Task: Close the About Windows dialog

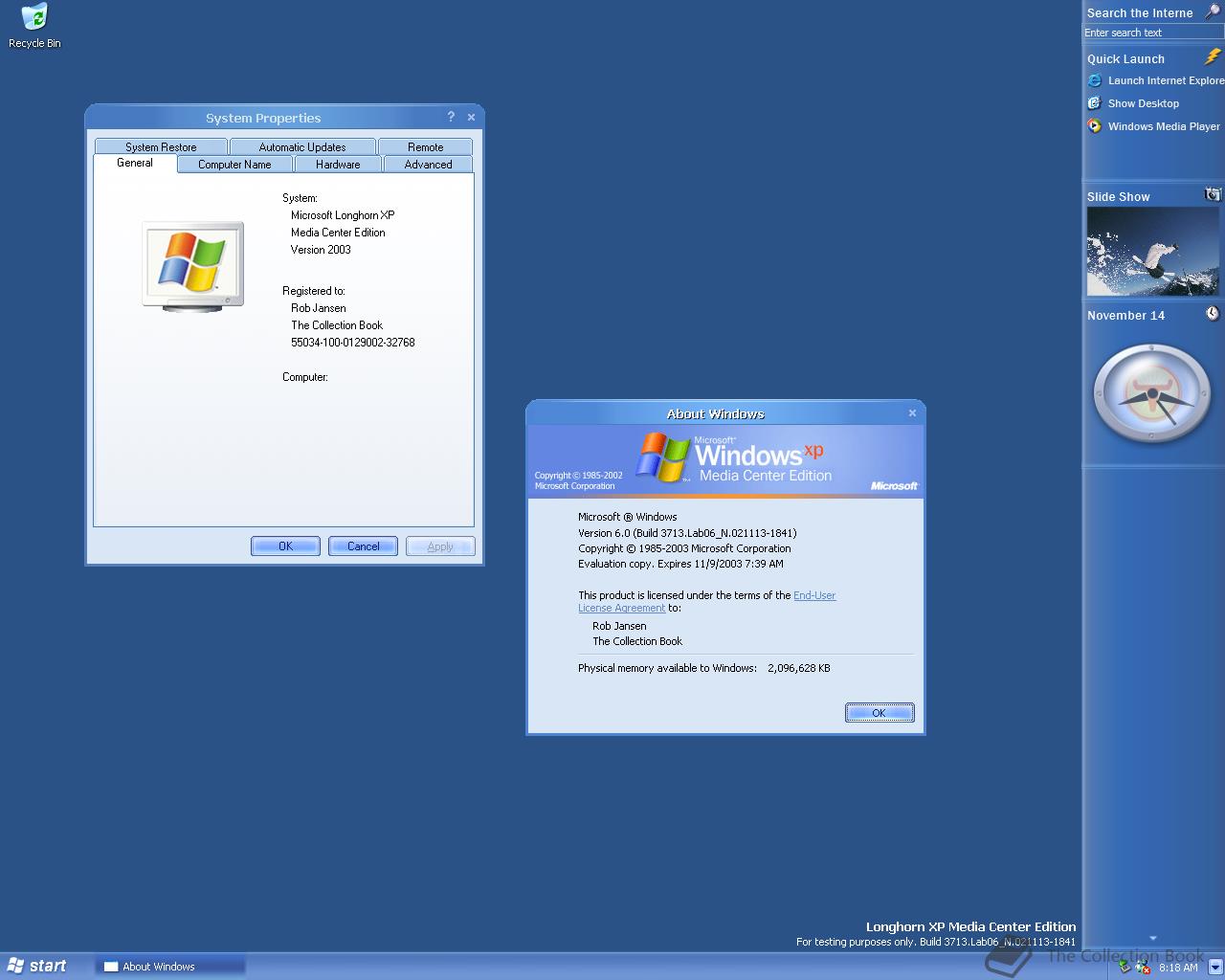Action: 912,412
